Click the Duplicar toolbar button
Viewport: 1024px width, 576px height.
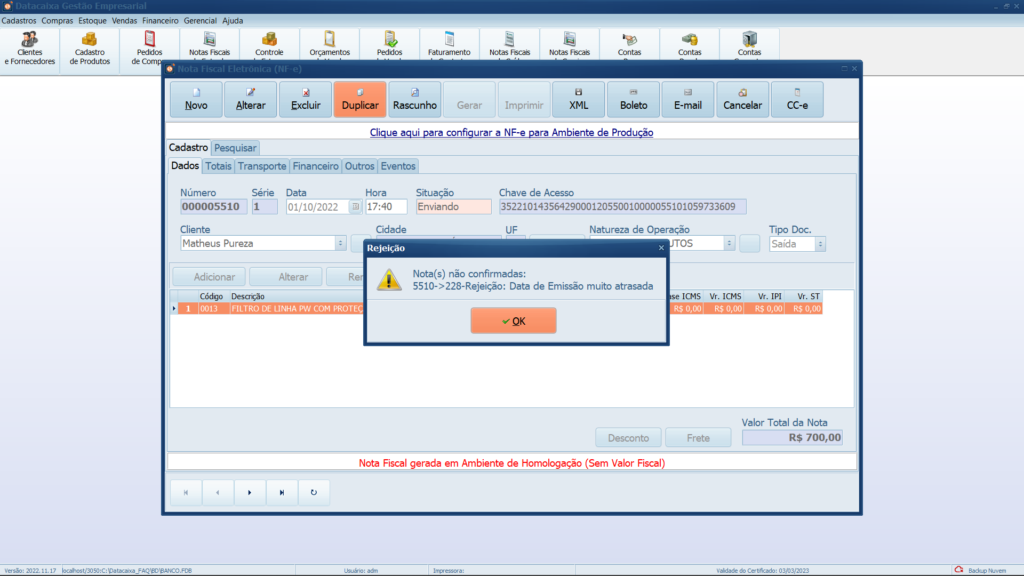coord(359,99)
